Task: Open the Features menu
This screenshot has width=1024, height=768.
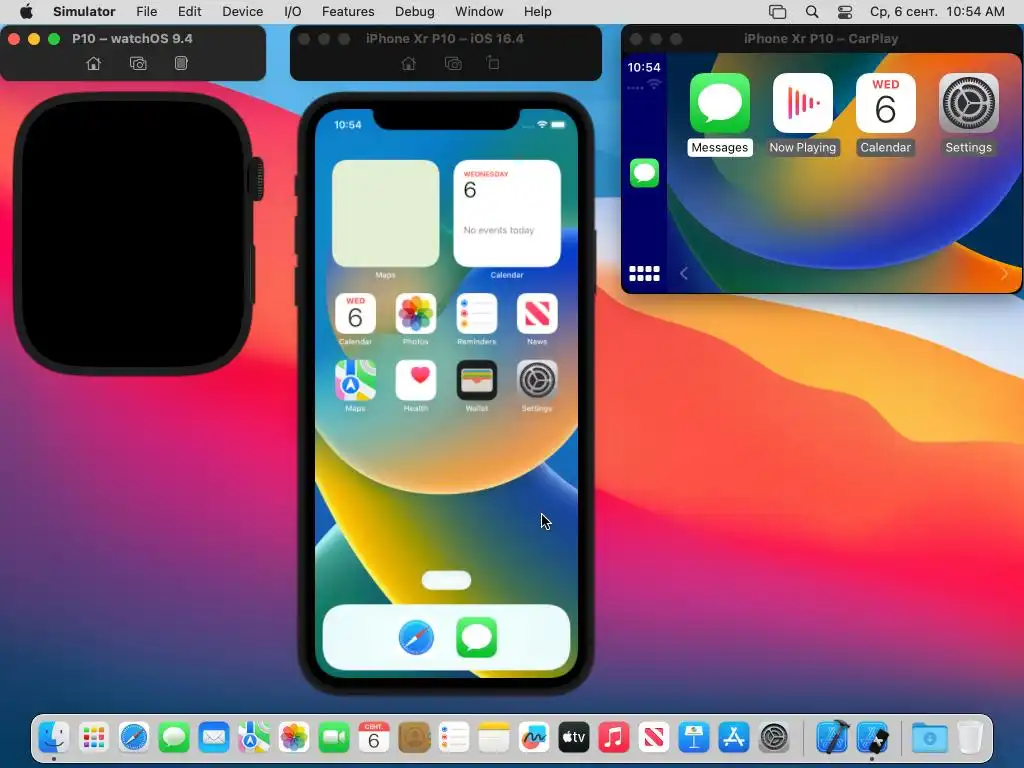Action: [348, 12]
